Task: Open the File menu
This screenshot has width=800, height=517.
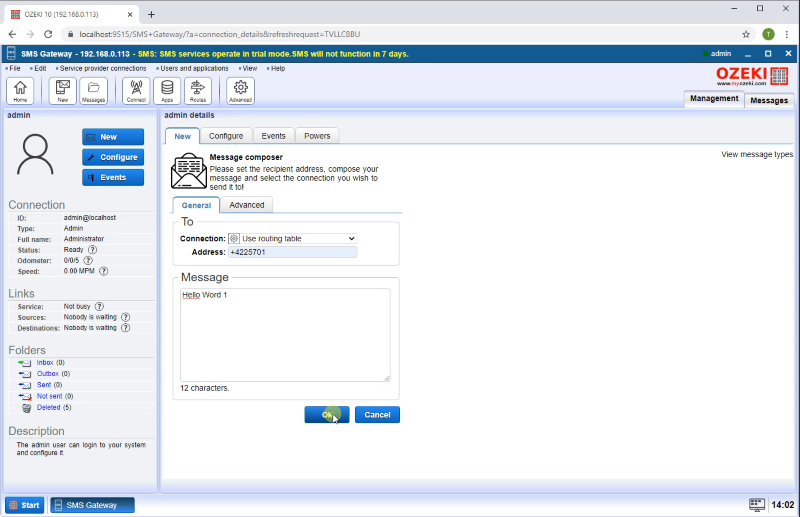Action: pyautogui.click(x=15, y=68)
